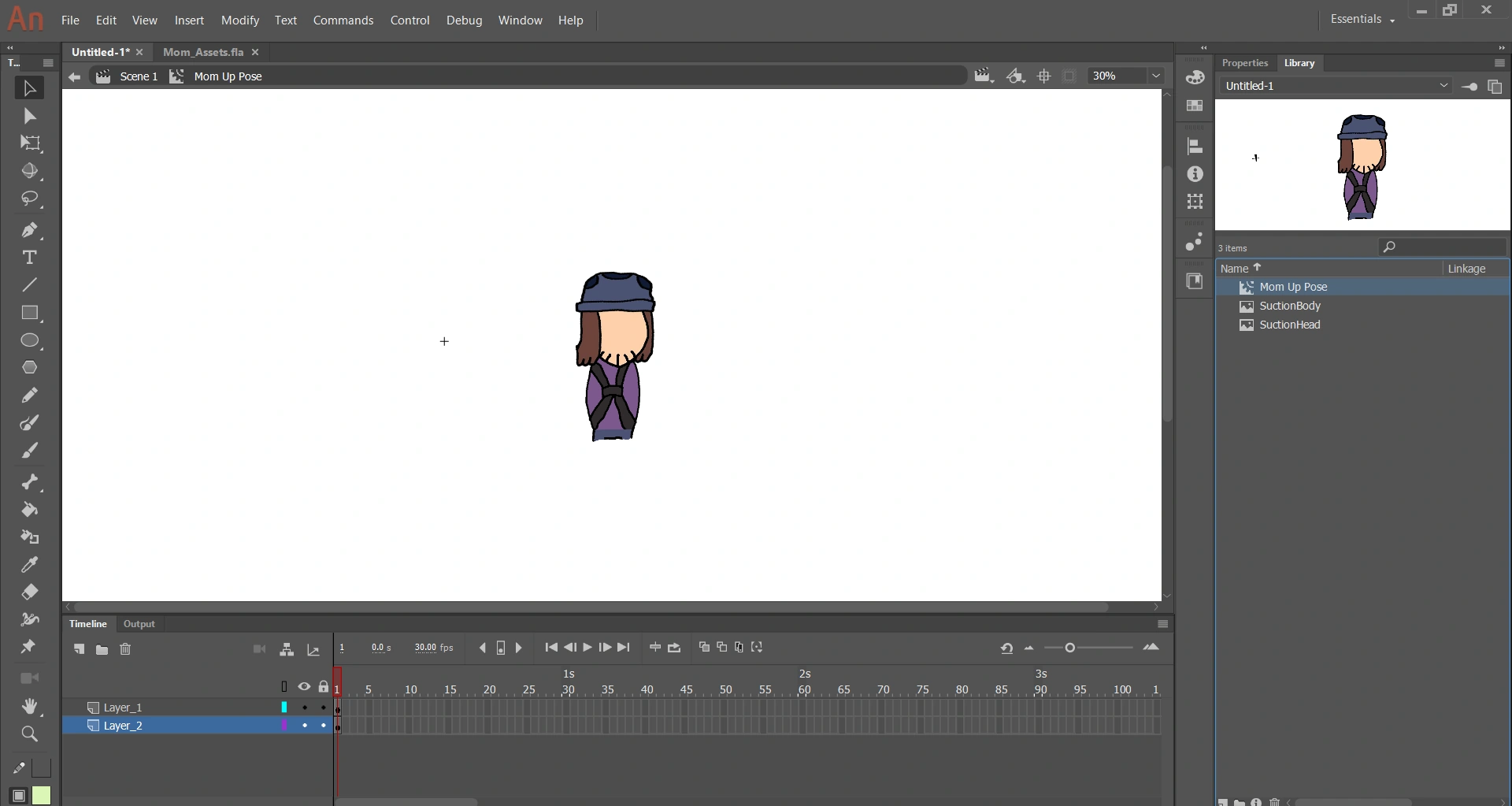Open the Essentials workspace dropdown
Image resolution: width=1512 pixels, height=806 pixels.
(x=1362, y=19)
